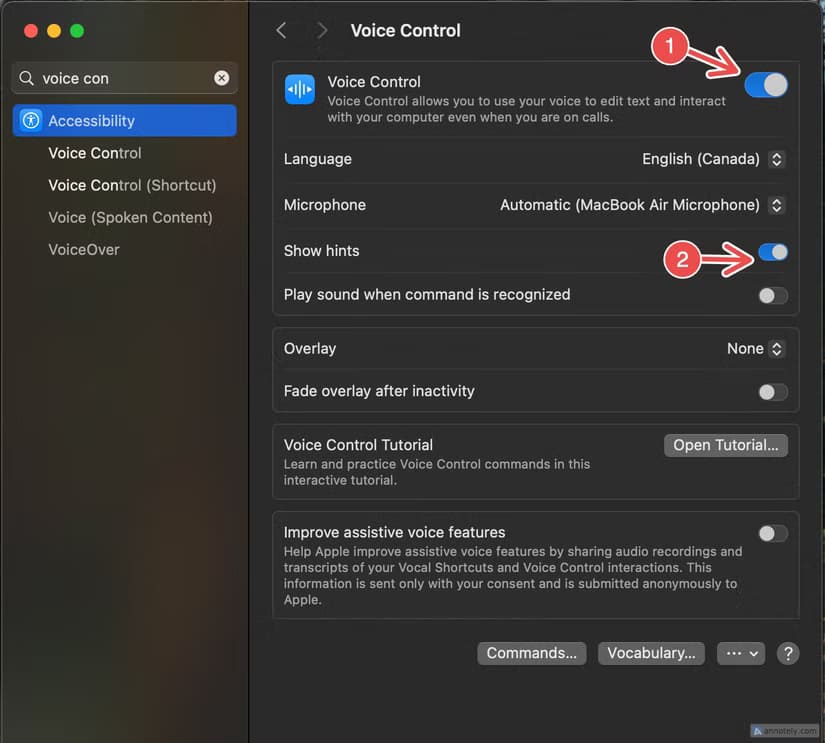Viewport: 825px width, 743px height.
Task: Select Voice (Spoken Content) result
Action: [130, 217]
